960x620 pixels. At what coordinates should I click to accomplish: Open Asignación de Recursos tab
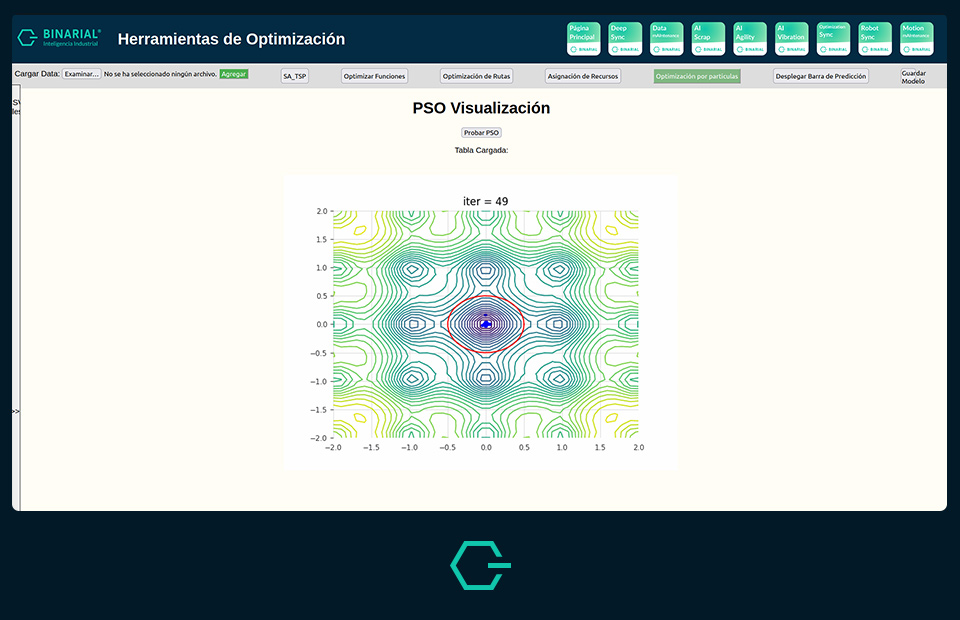[583, 76]
